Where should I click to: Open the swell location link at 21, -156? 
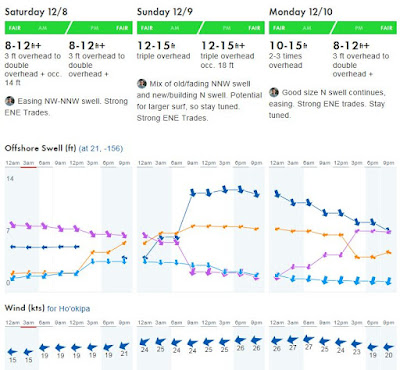click(x=101, y=148)
